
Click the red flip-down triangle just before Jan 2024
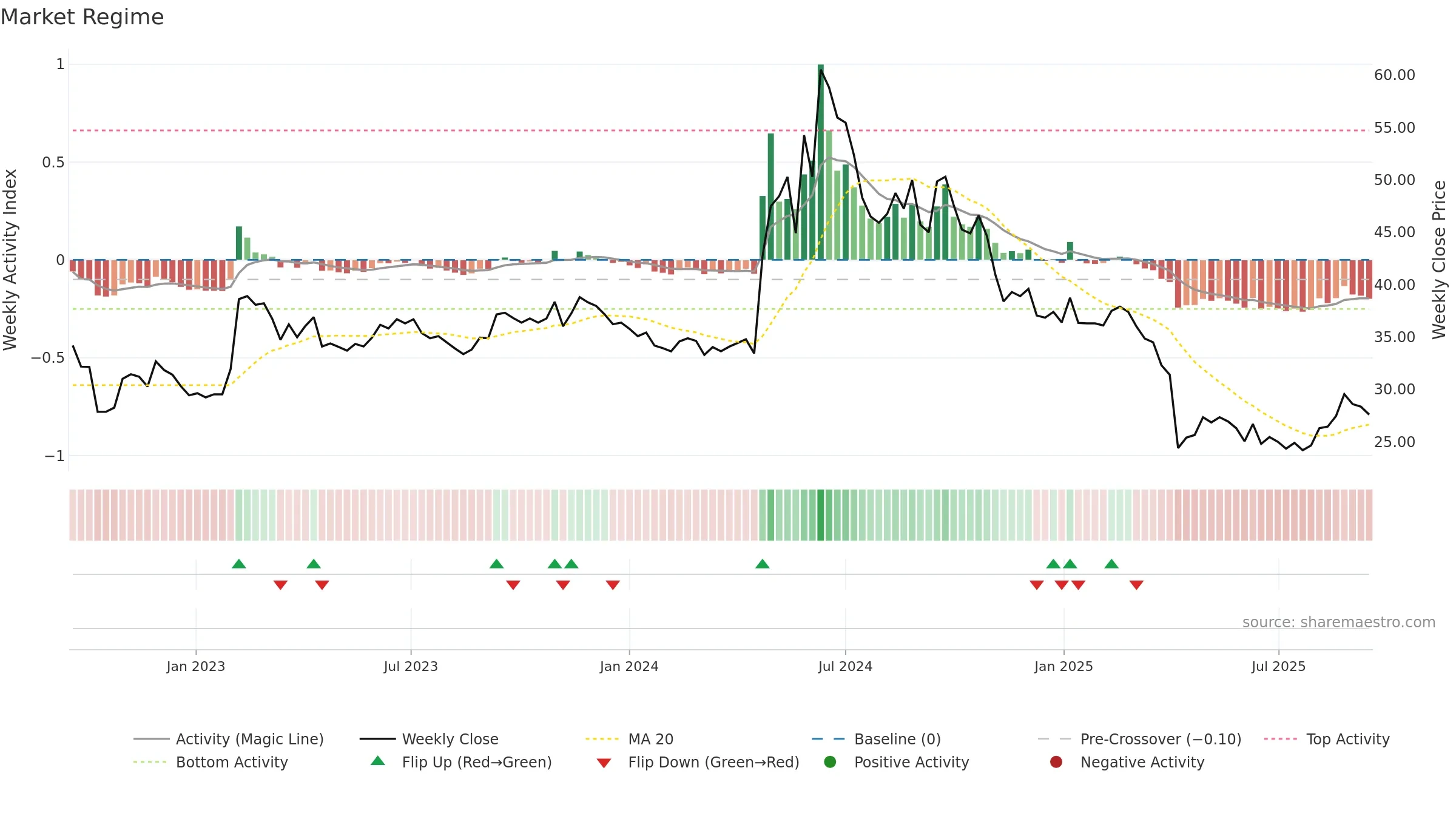tap(613, 585)
